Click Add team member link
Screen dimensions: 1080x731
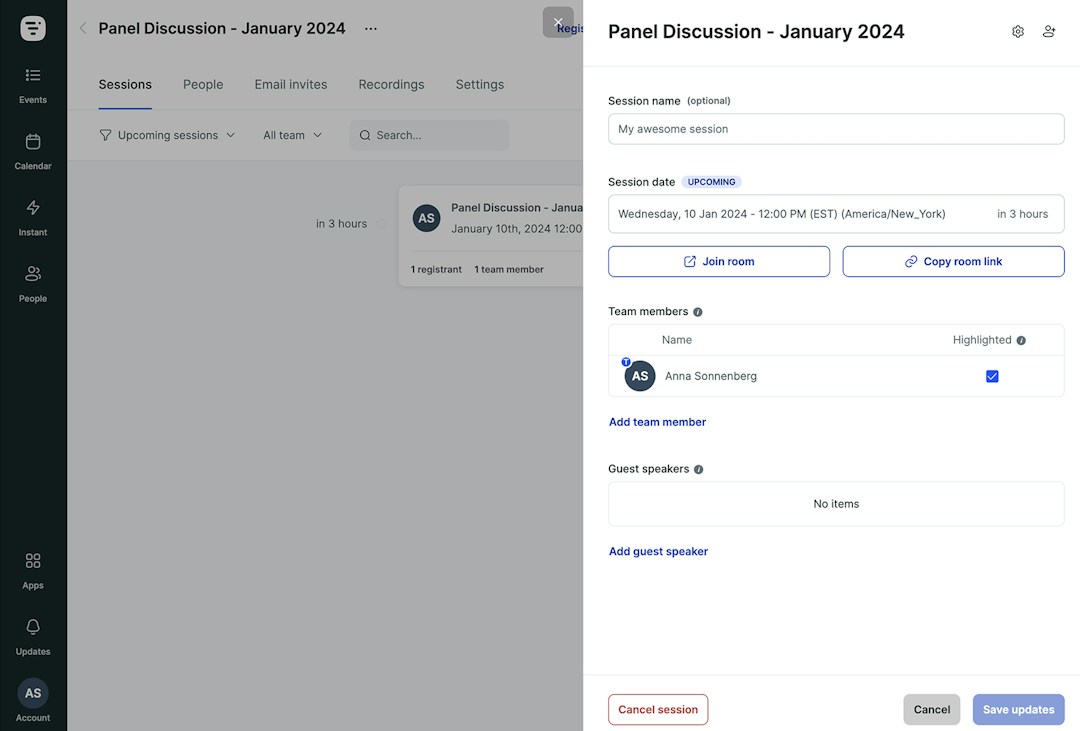tap(657, 422)
